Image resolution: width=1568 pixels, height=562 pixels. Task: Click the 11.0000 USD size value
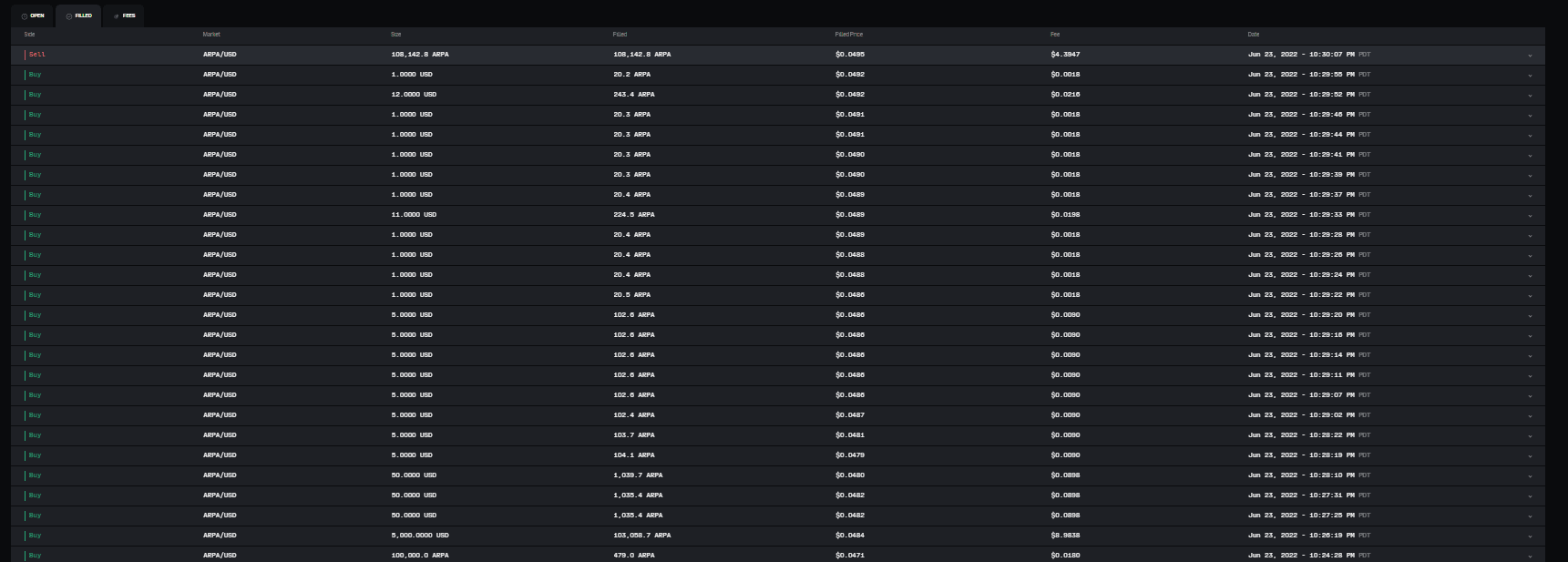pyautogui.click(x=414, y=215)
